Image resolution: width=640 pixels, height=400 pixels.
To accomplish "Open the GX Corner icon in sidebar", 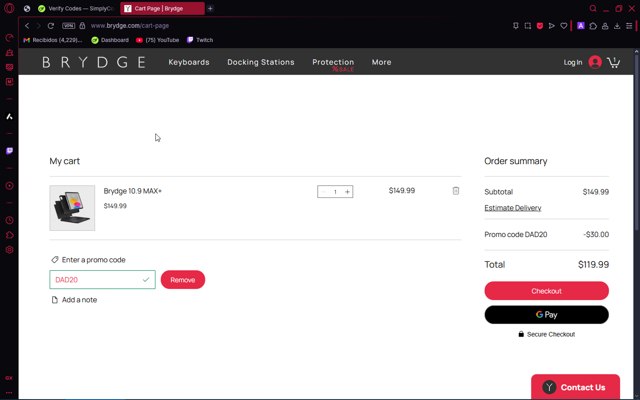I will [x=9, y=378].
